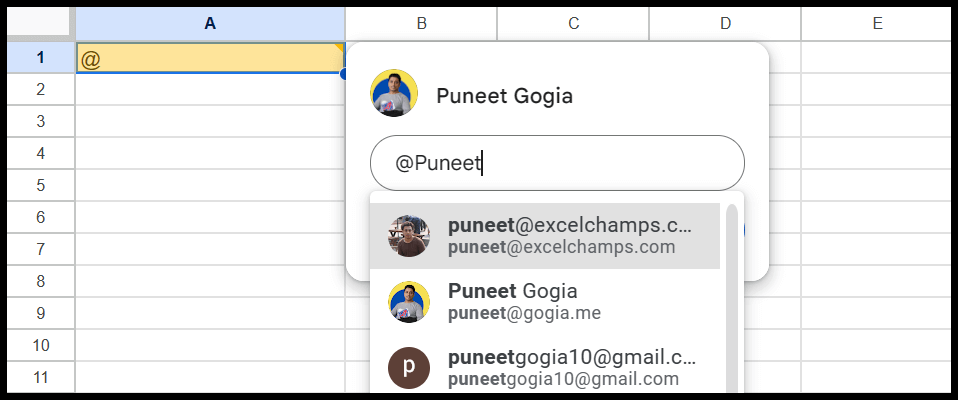Image resolution: width=958 pixels, height=400 pixels.
Task: Click in the @Puneet comment input field
Action: pyautogui.click(x=557, y=163)
